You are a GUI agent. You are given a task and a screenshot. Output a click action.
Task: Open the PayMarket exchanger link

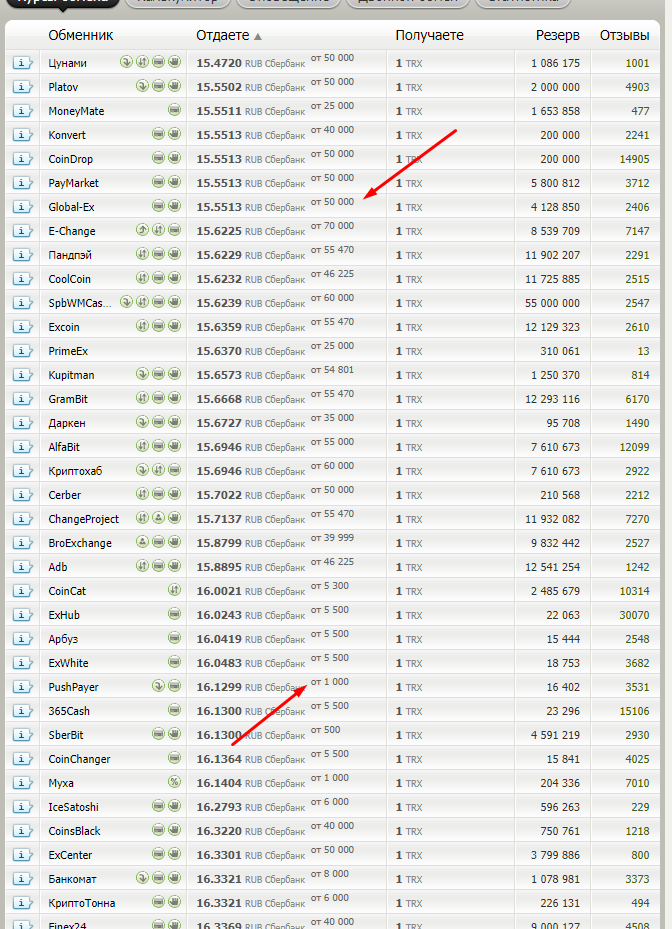click(x=73, y=183)
